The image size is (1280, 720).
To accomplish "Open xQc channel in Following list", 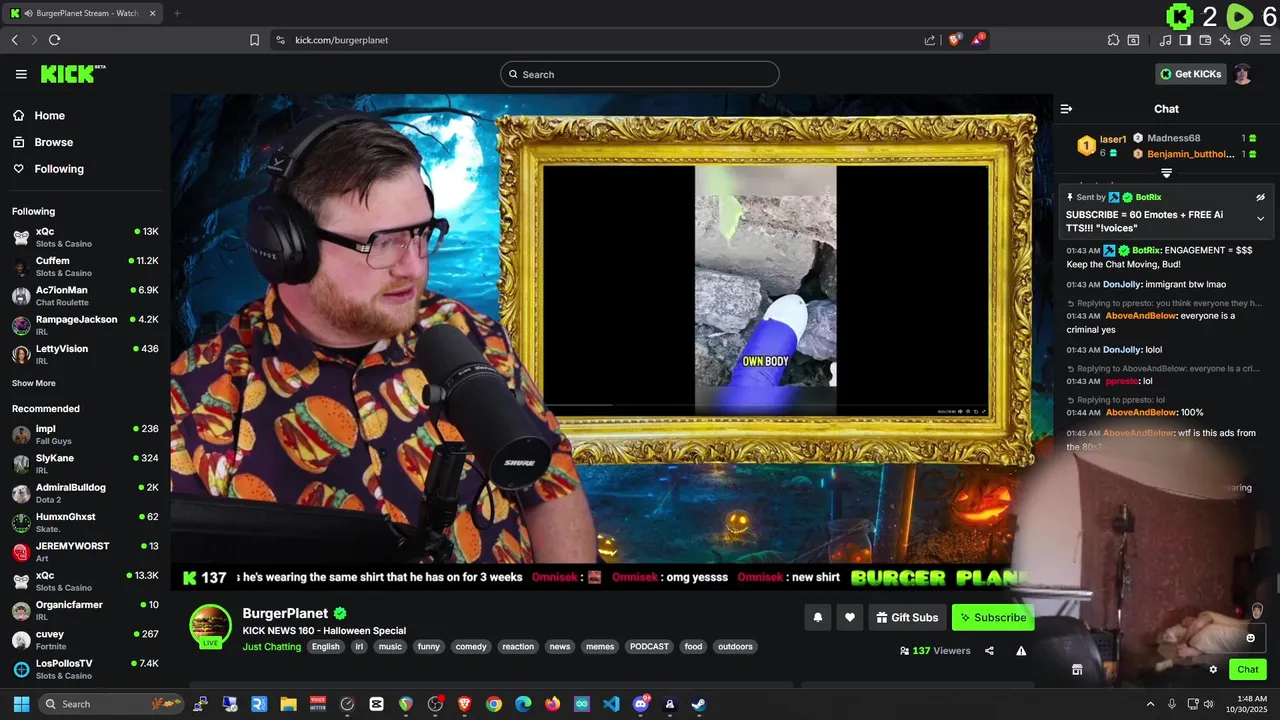I will (x=85, y=237).
